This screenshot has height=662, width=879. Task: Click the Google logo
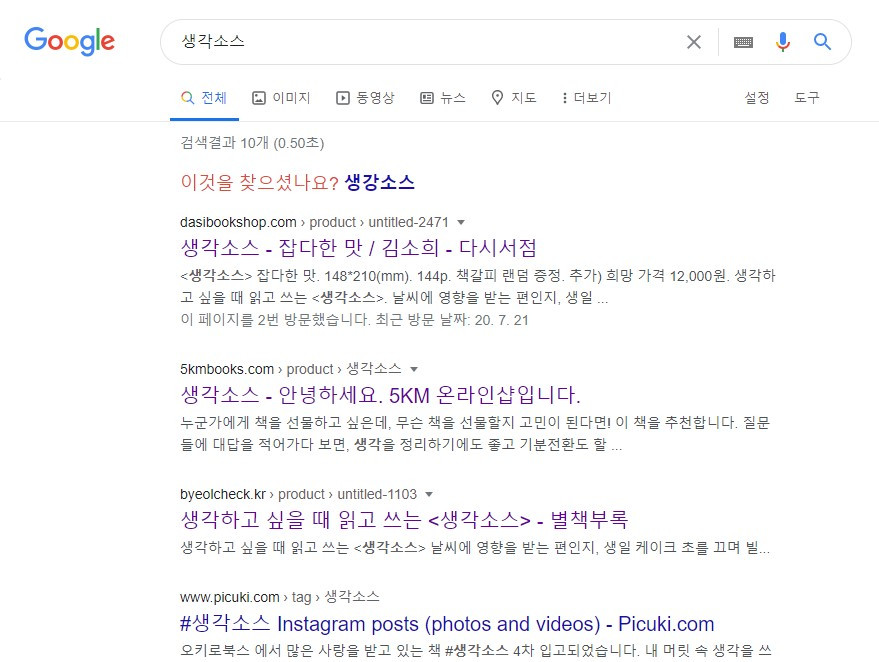pos(70,41)
